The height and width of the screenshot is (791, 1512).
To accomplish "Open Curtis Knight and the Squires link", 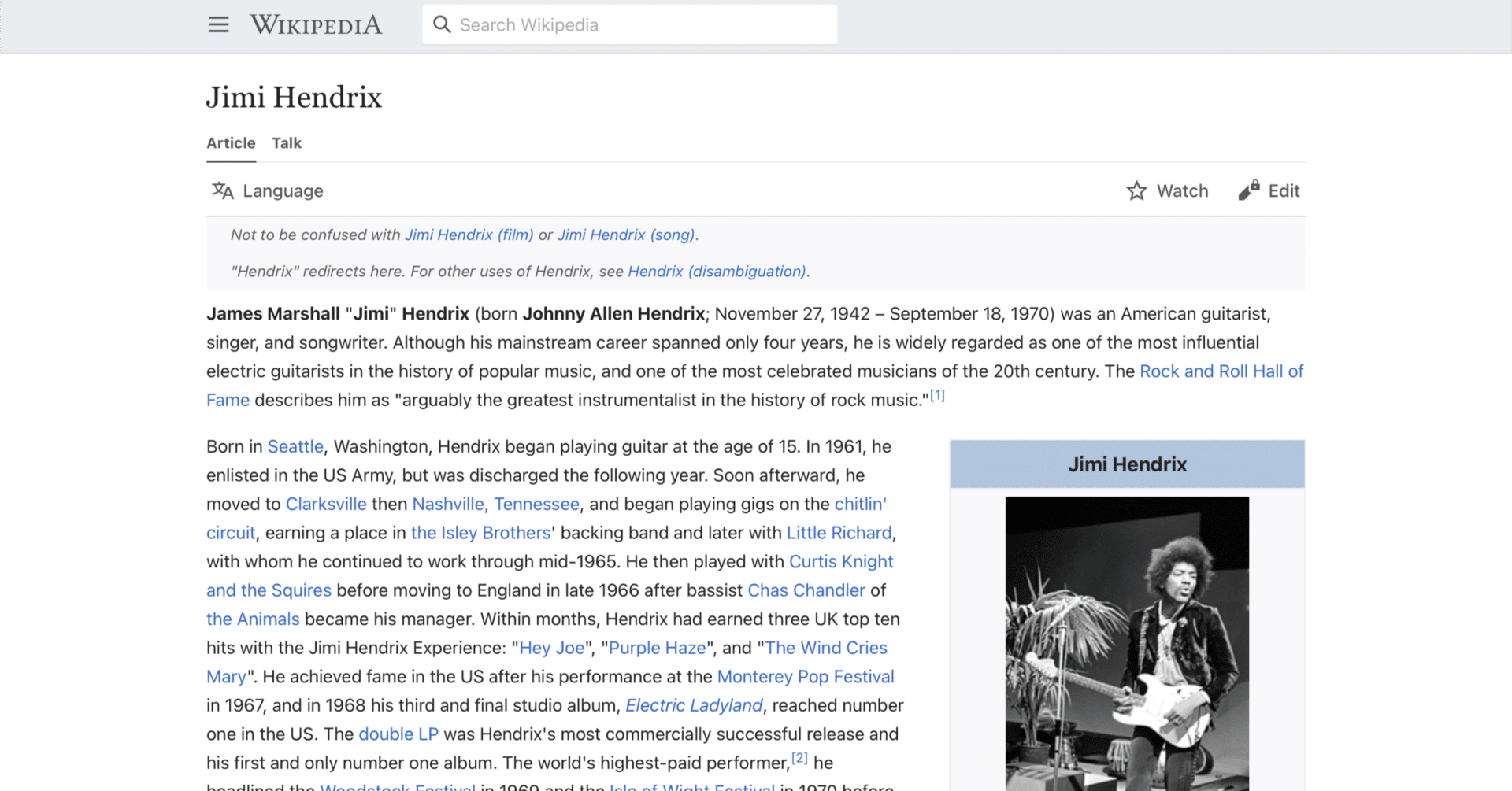I will [841, 561].
